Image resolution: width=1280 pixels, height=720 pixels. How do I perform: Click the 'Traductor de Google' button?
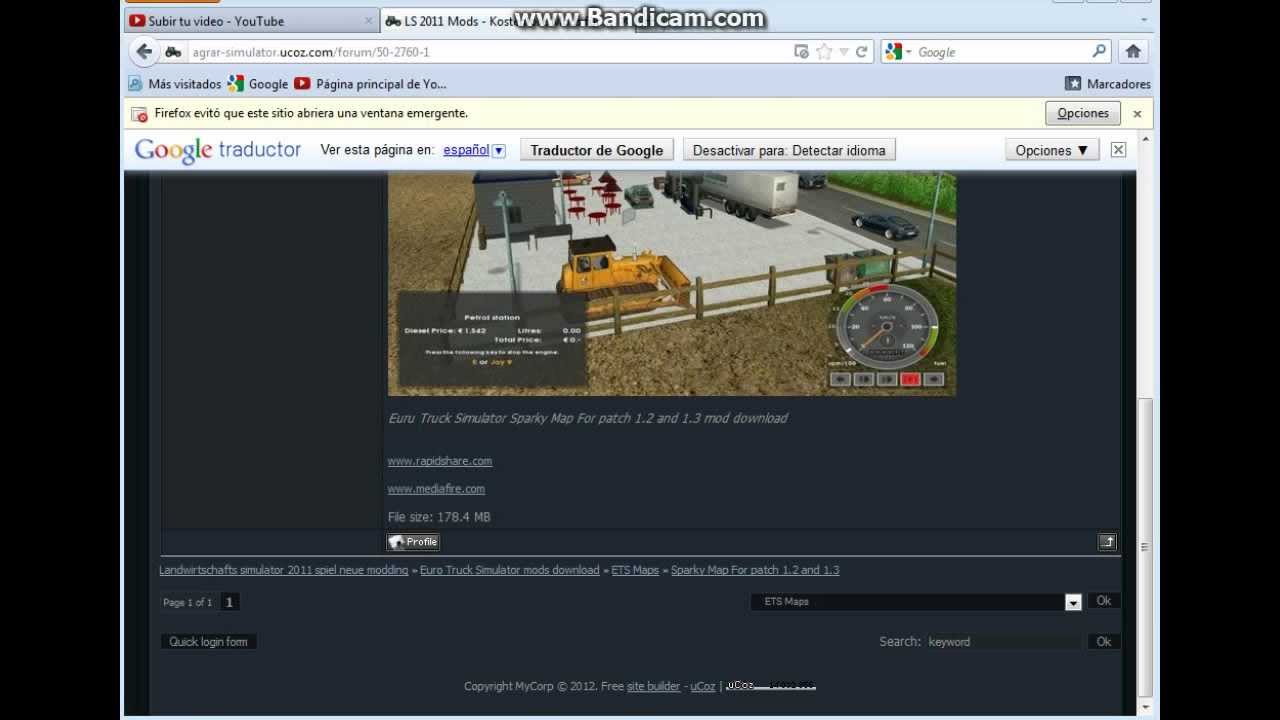click(x=597, y=150)
